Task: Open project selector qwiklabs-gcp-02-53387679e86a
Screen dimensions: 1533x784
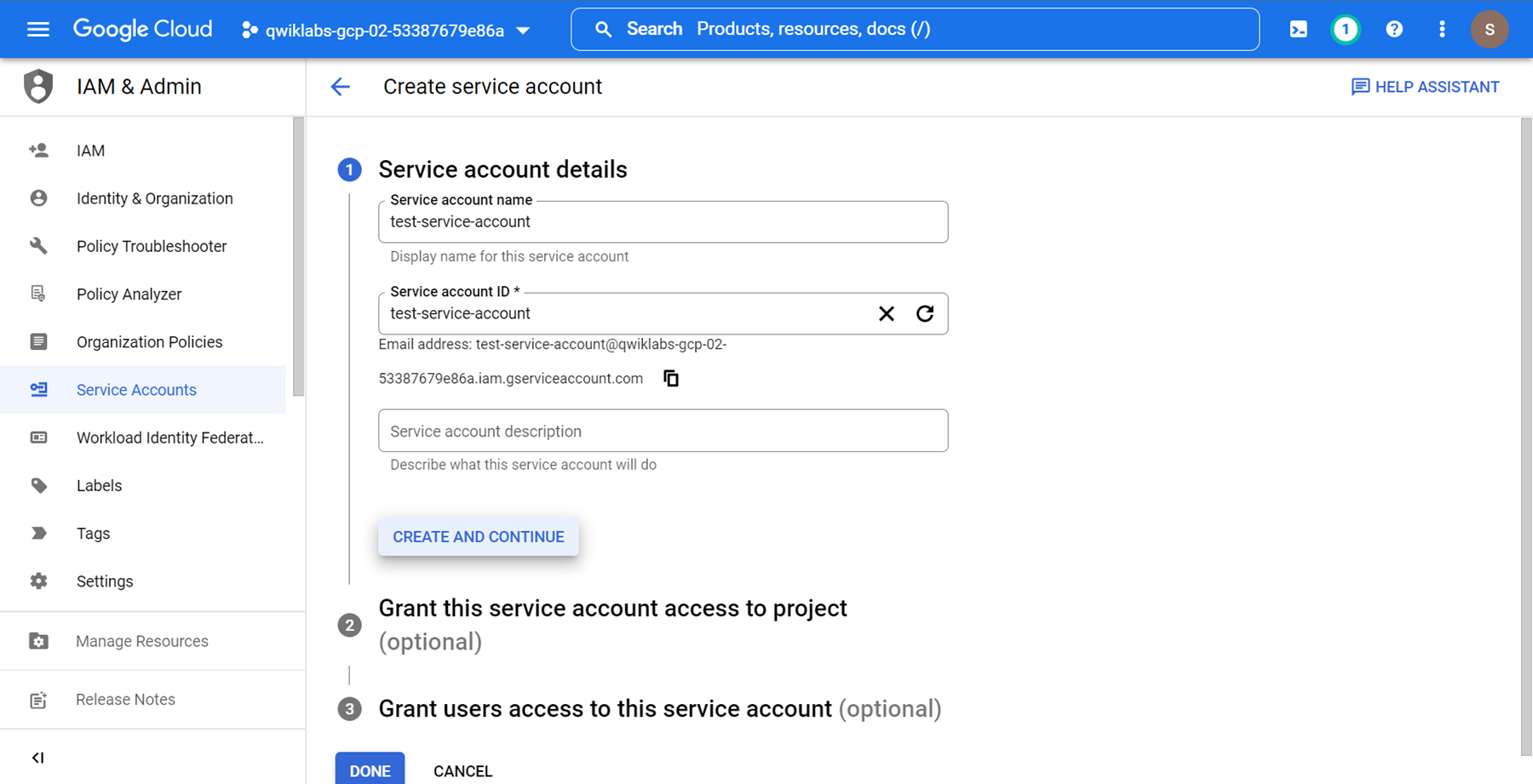Action: (386, 31)
